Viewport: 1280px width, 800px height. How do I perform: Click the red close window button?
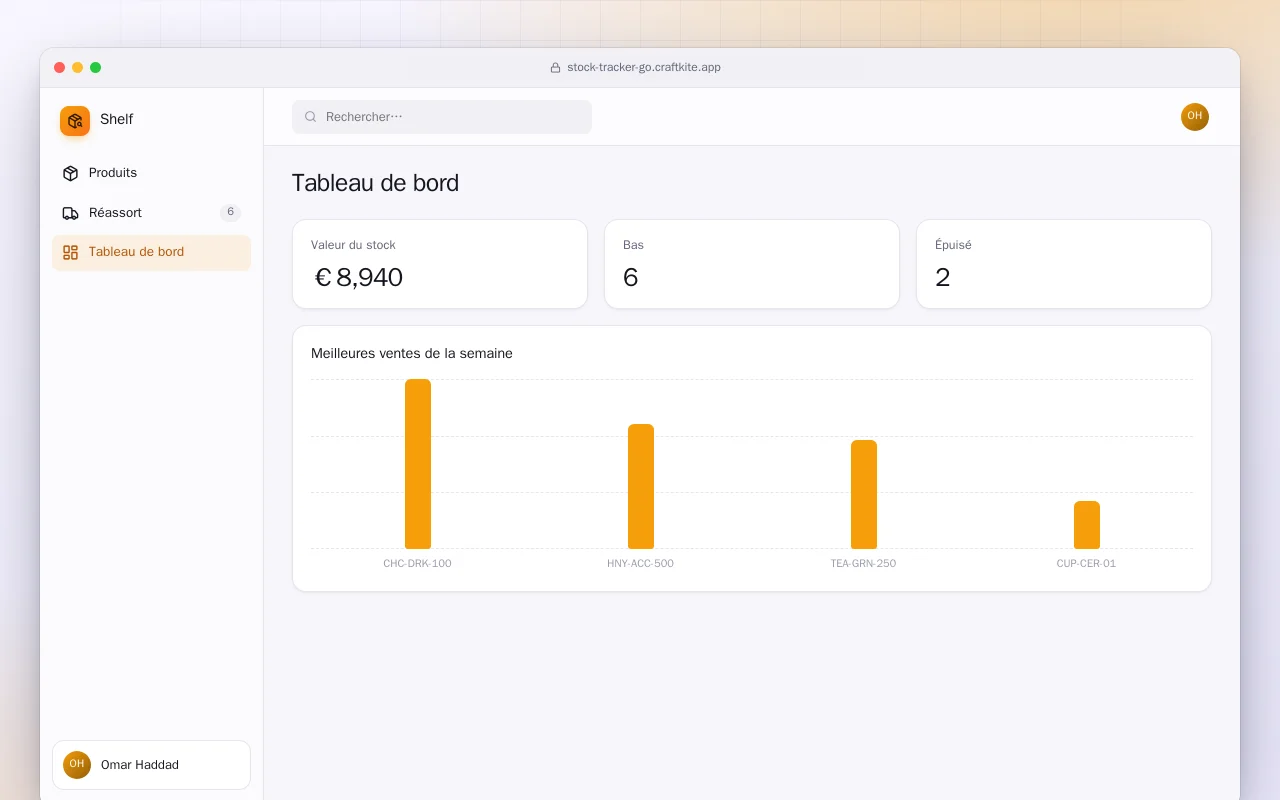point(60,68)
